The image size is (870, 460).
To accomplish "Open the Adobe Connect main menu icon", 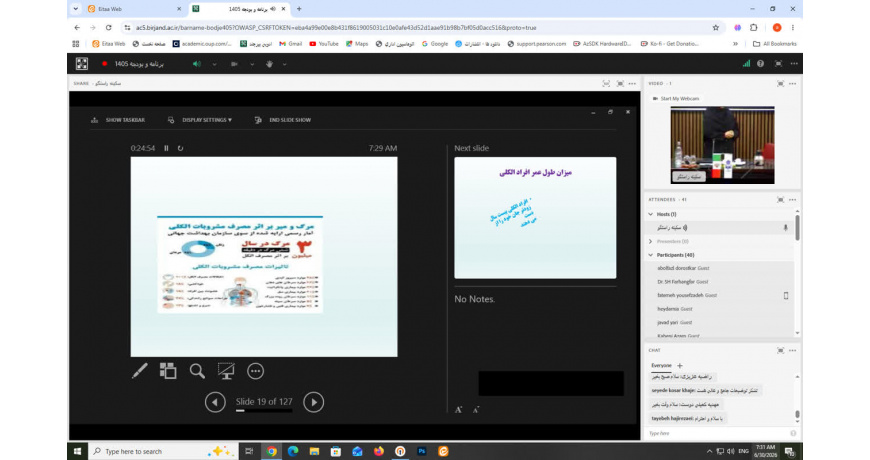I will click(82, 64).
